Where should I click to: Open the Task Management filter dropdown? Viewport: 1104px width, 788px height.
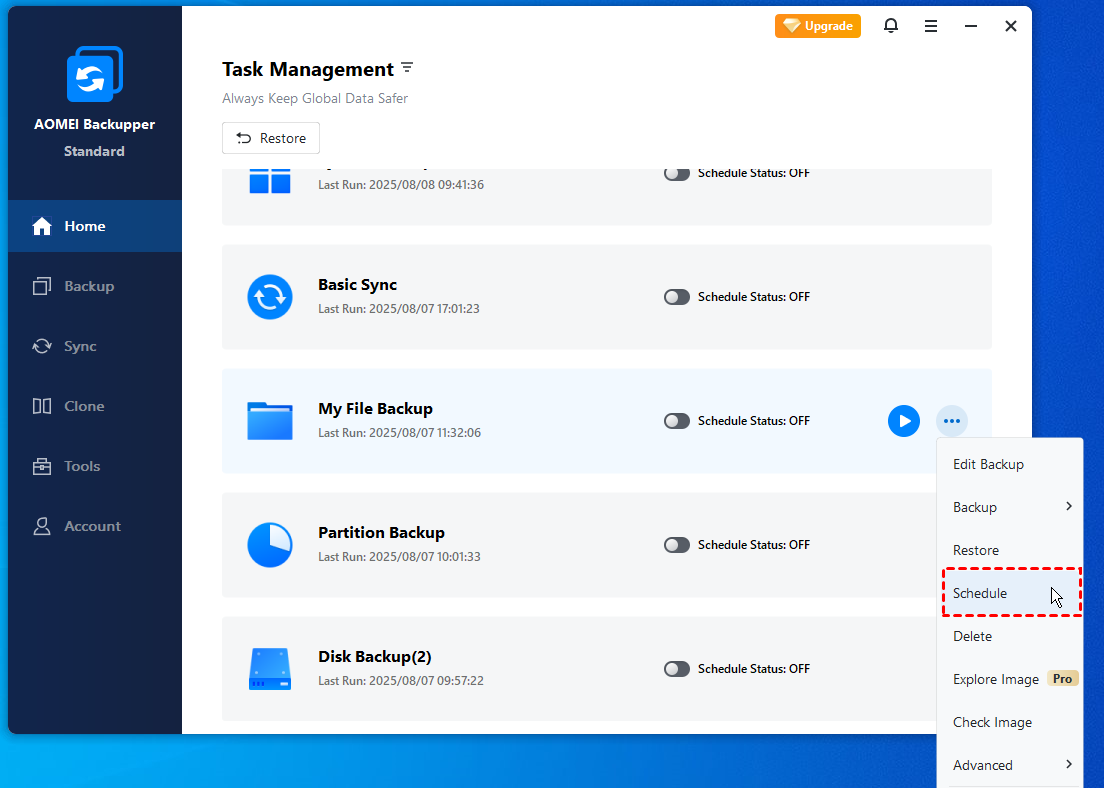coord(407,68)
